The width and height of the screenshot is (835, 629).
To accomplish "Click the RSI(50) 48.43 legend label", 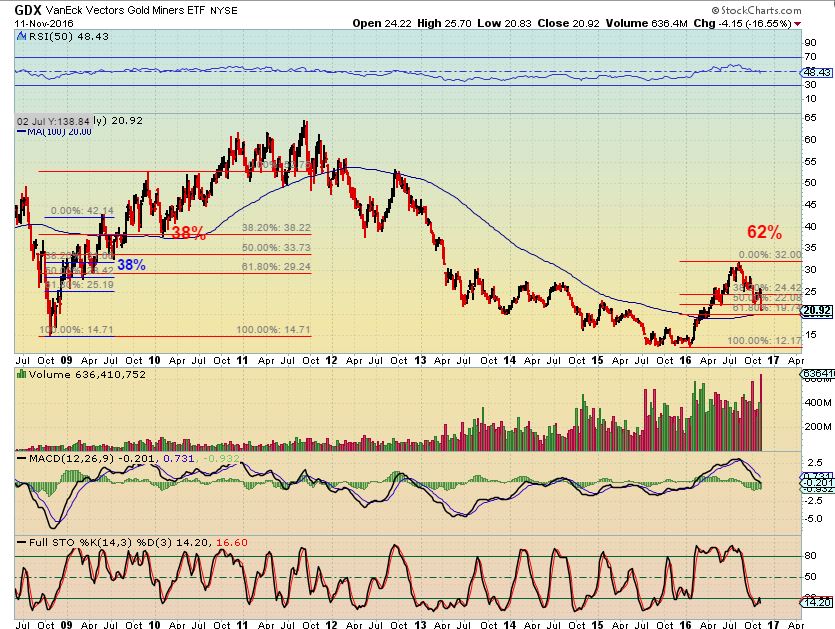I will tap(69, 36).
